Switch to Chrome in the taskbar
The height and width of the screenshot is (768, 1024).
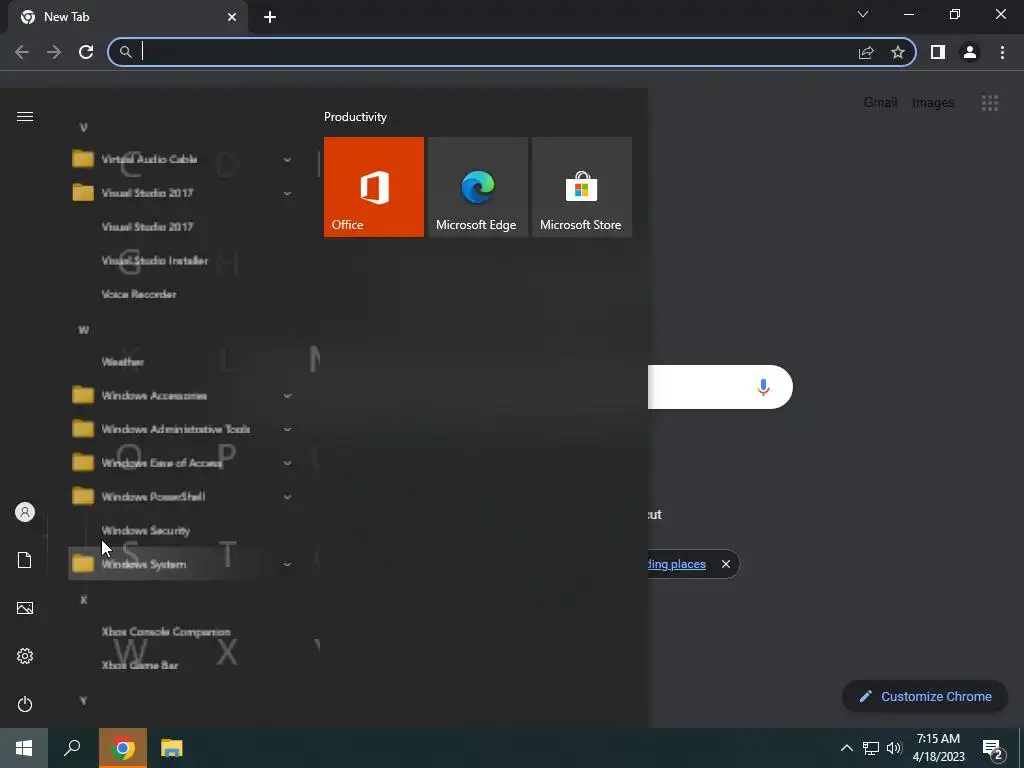click(123, 748)
